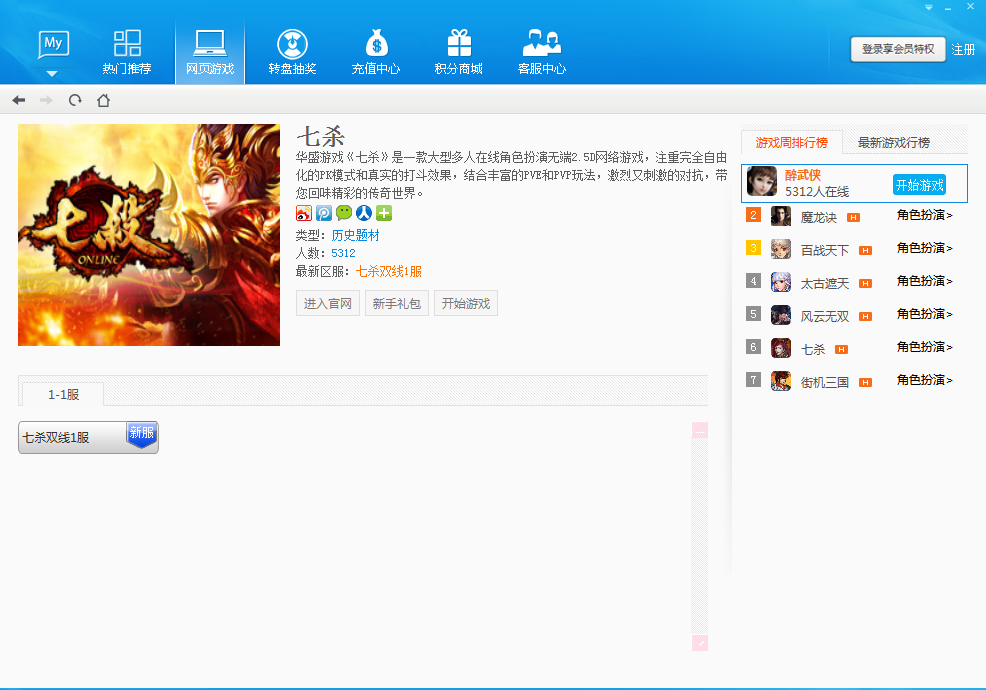Click the 注册 register link
The width and height of the screenshot is (986, 690).
click(963, 49)
